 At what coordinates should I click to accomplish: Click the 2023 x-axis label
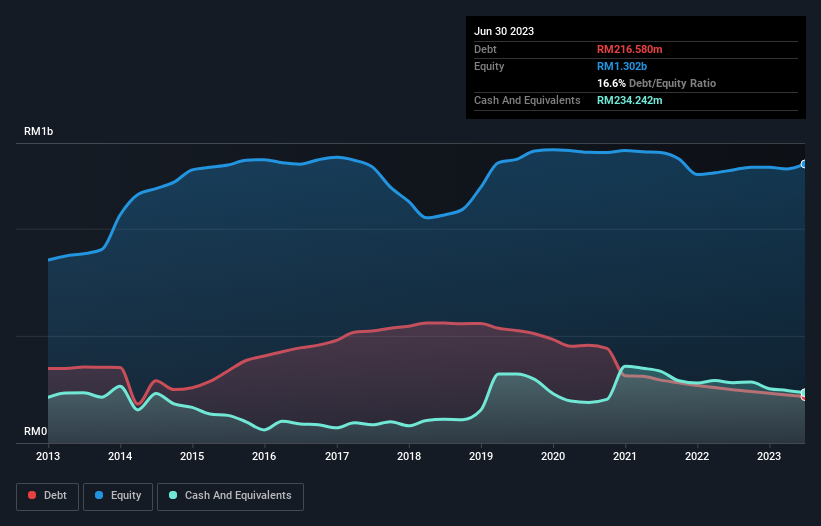point(769,457)
